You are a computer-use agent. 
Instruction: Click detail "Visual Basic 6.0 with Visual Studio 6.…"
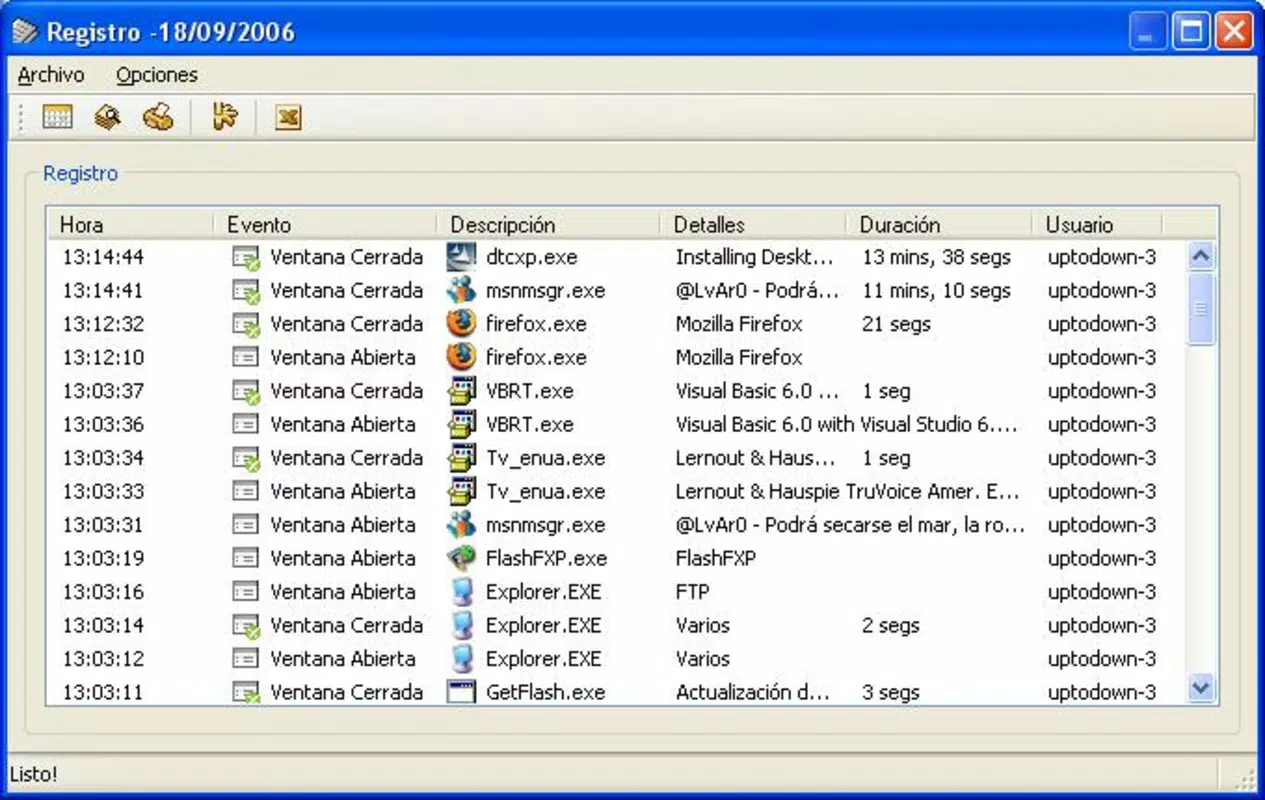click(846, 424)
